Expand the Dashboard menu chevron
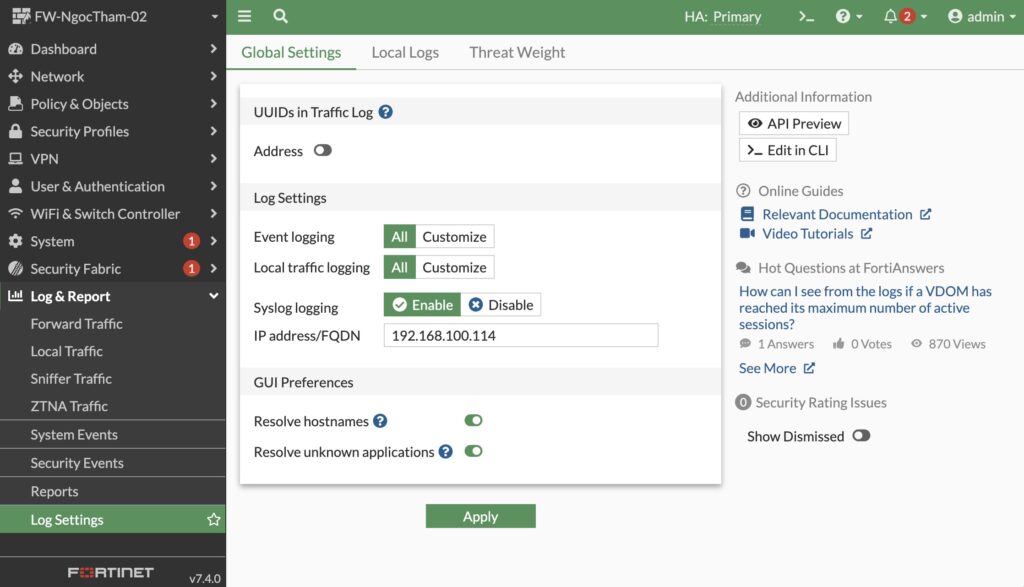This screenshot has width=1024, height=587. click(x=214, y=49)
